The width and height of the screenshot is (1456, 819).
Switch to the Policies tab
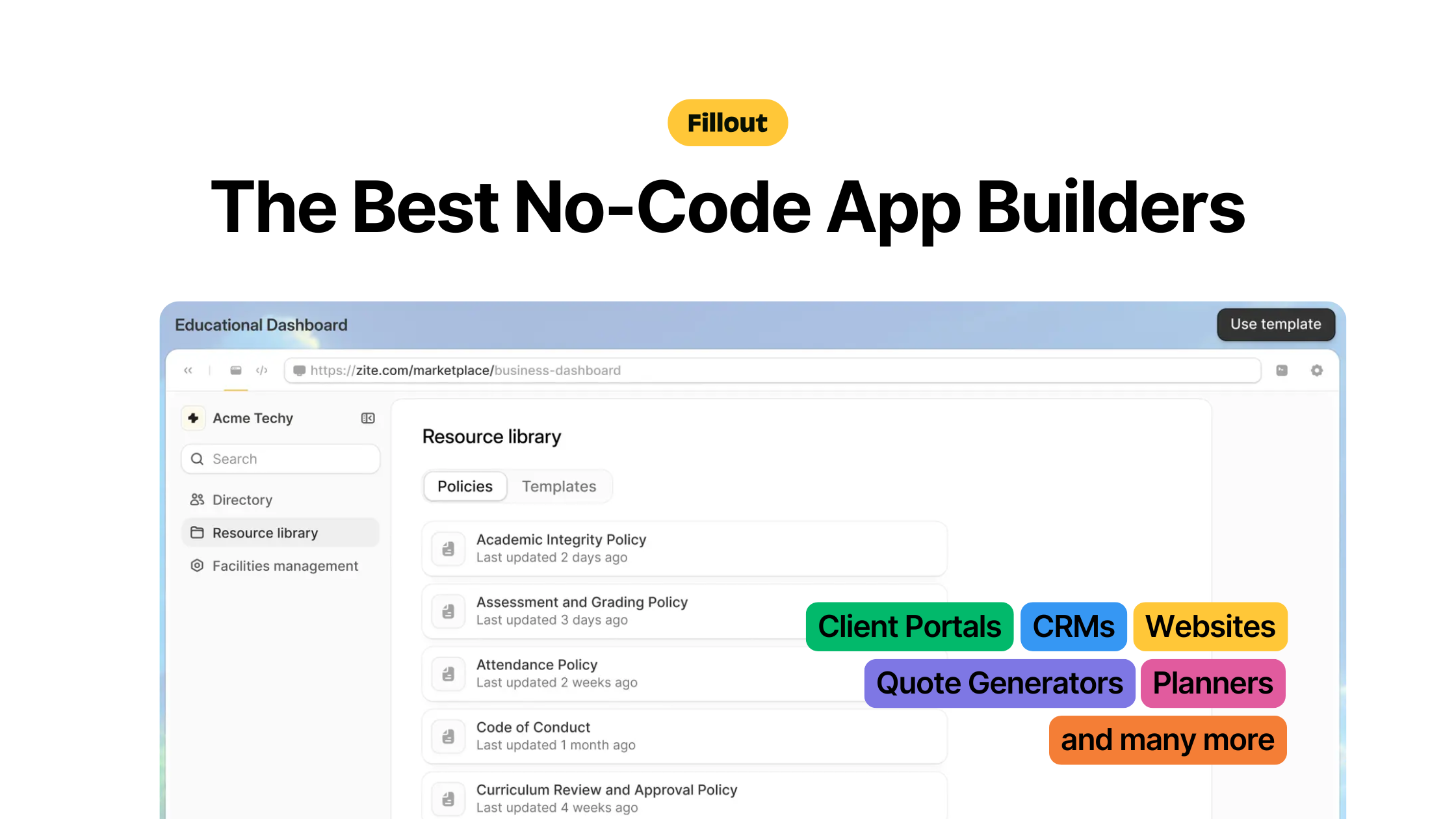click(x=465, y=486)
